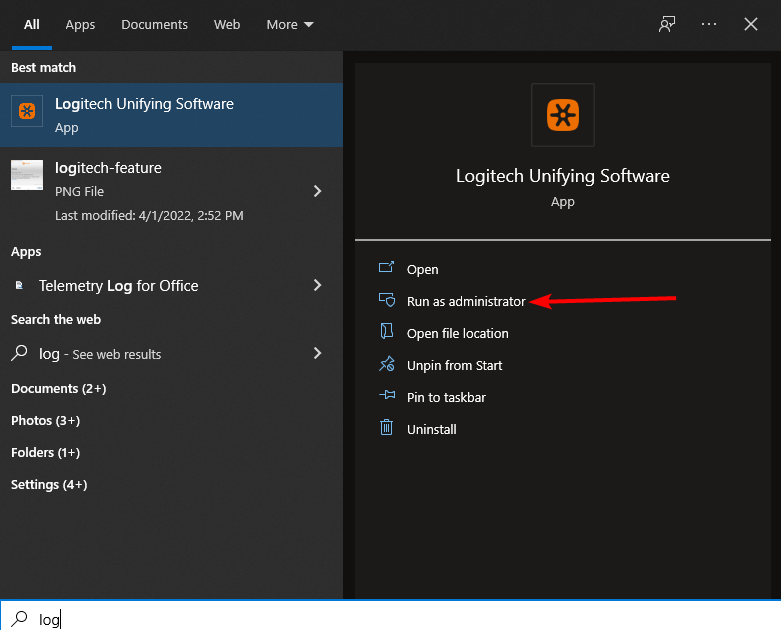The width and height of the screenshot is (781, 630).
Task: Click the Uninstall trash icon
Action: [387, 429]
